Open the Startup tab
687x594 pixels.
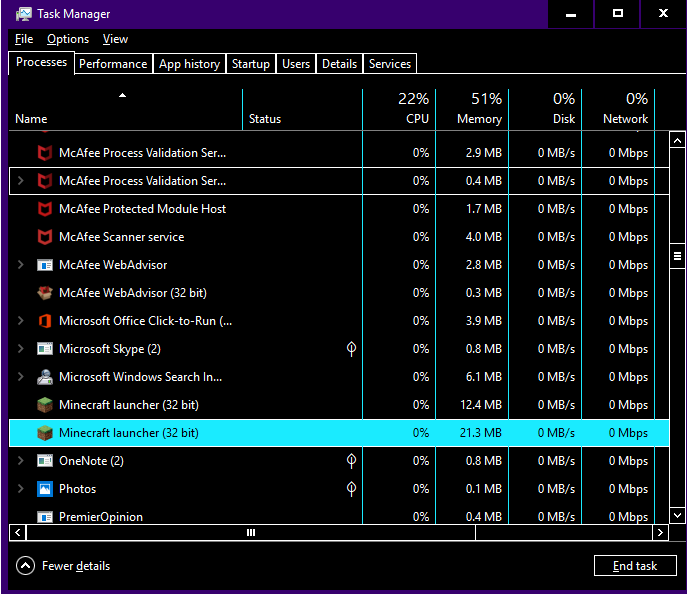250,64
